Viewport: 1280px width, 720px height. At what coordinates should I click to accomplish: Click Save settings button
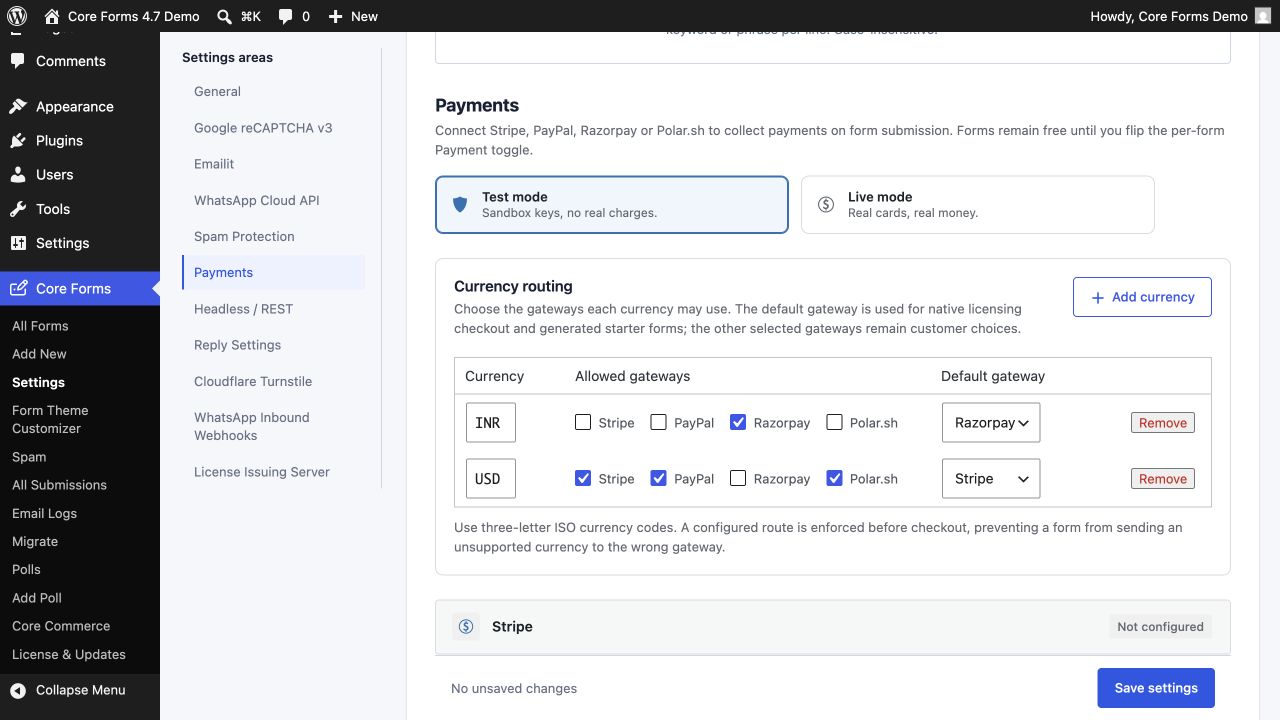pyautogui.click(x=1156, y=688)
